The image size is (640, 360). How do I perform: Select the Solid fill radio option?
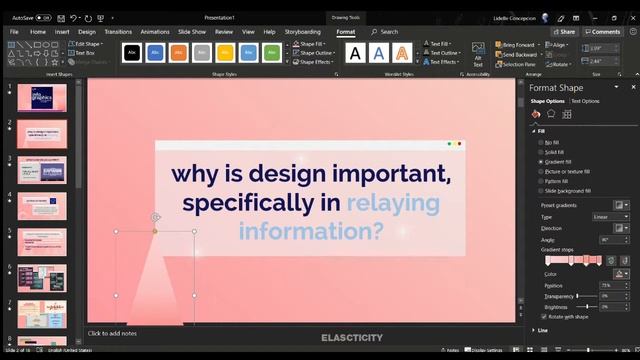coord(541,152)
